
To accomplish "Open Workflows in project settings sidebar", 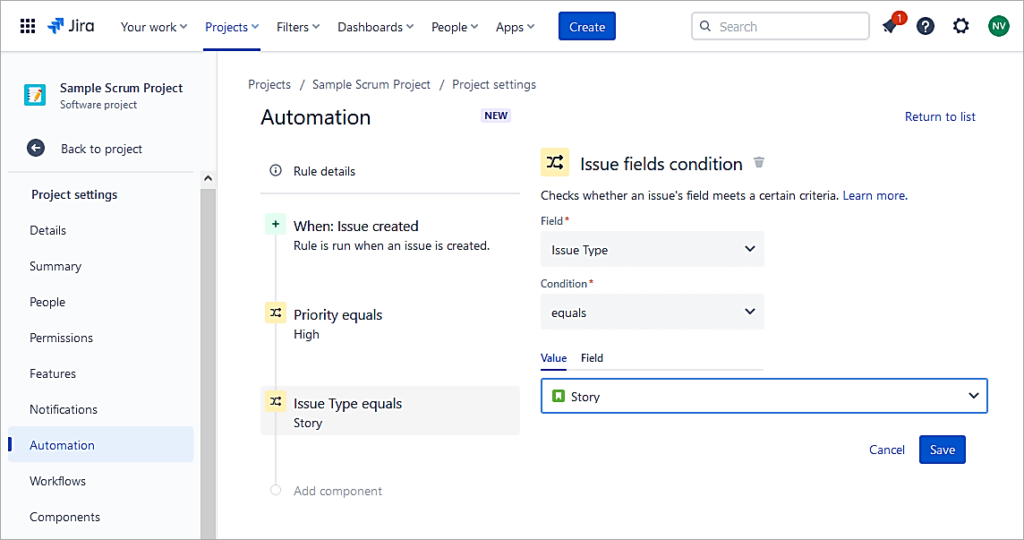I will [x=58, y=481].
